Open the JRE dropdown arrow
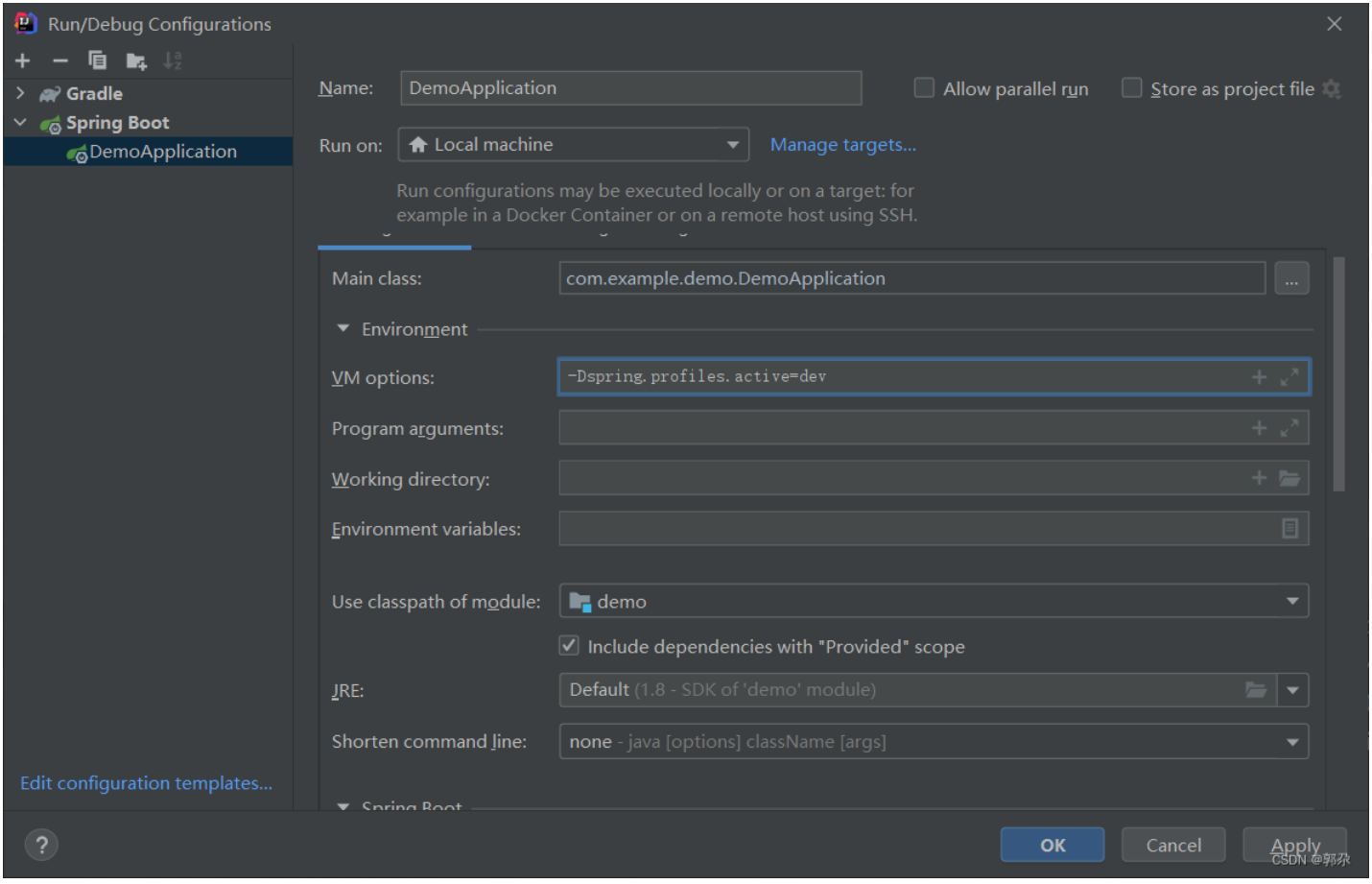 1293,690
